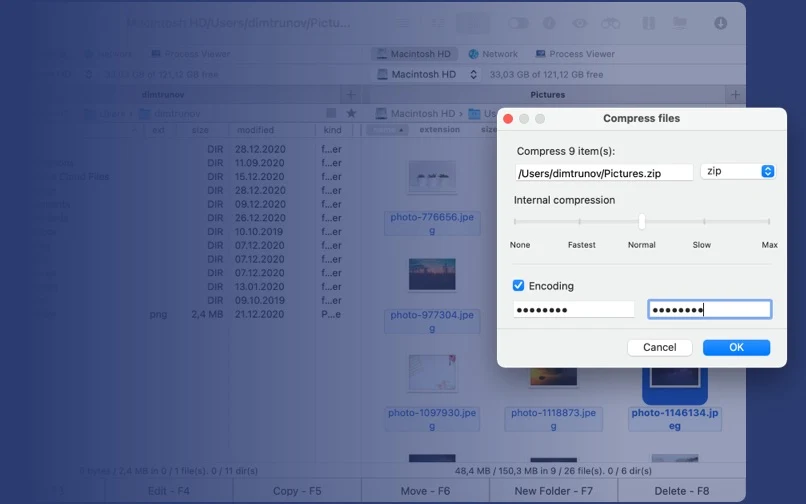806x504 pixels.
Task: Click the network share computer toolbar icon
Action: (680, 23)
